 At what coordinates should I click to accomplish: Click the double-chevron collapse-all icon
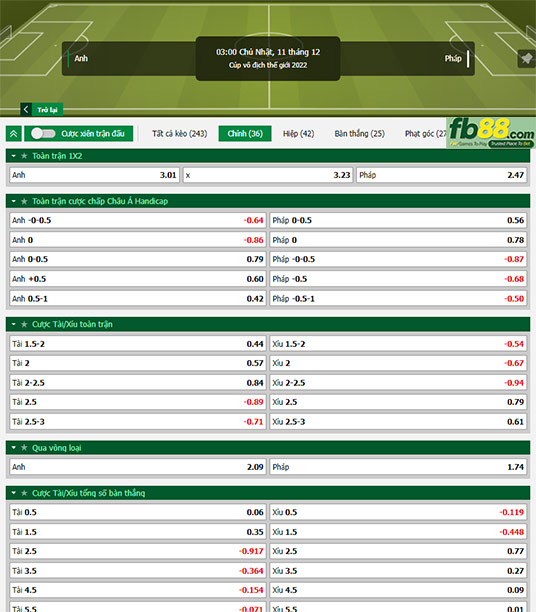(x=14, y=134)
